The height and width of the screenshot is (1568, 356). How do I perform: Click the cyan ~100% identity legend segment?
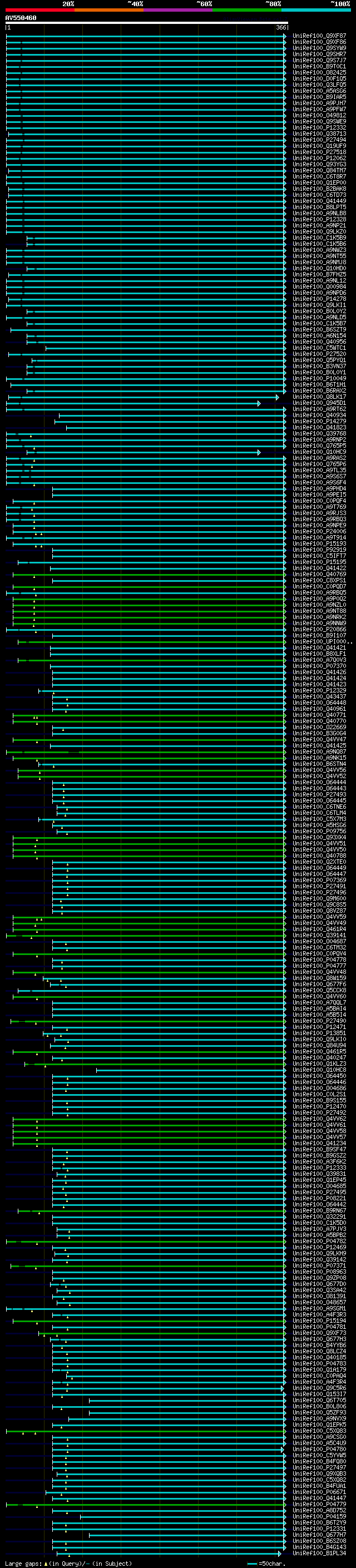pyautogui.click(x=316, y=10)
